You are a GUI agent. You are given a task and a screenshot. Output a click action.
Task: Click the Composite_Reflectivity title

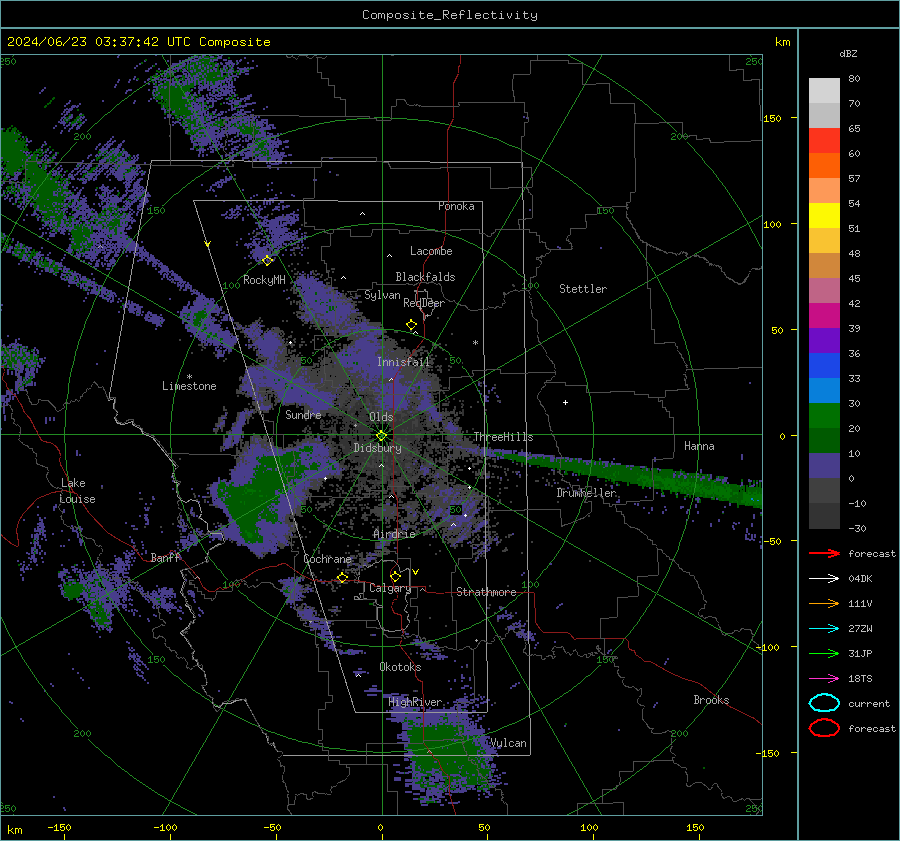(x=449, y=15)
